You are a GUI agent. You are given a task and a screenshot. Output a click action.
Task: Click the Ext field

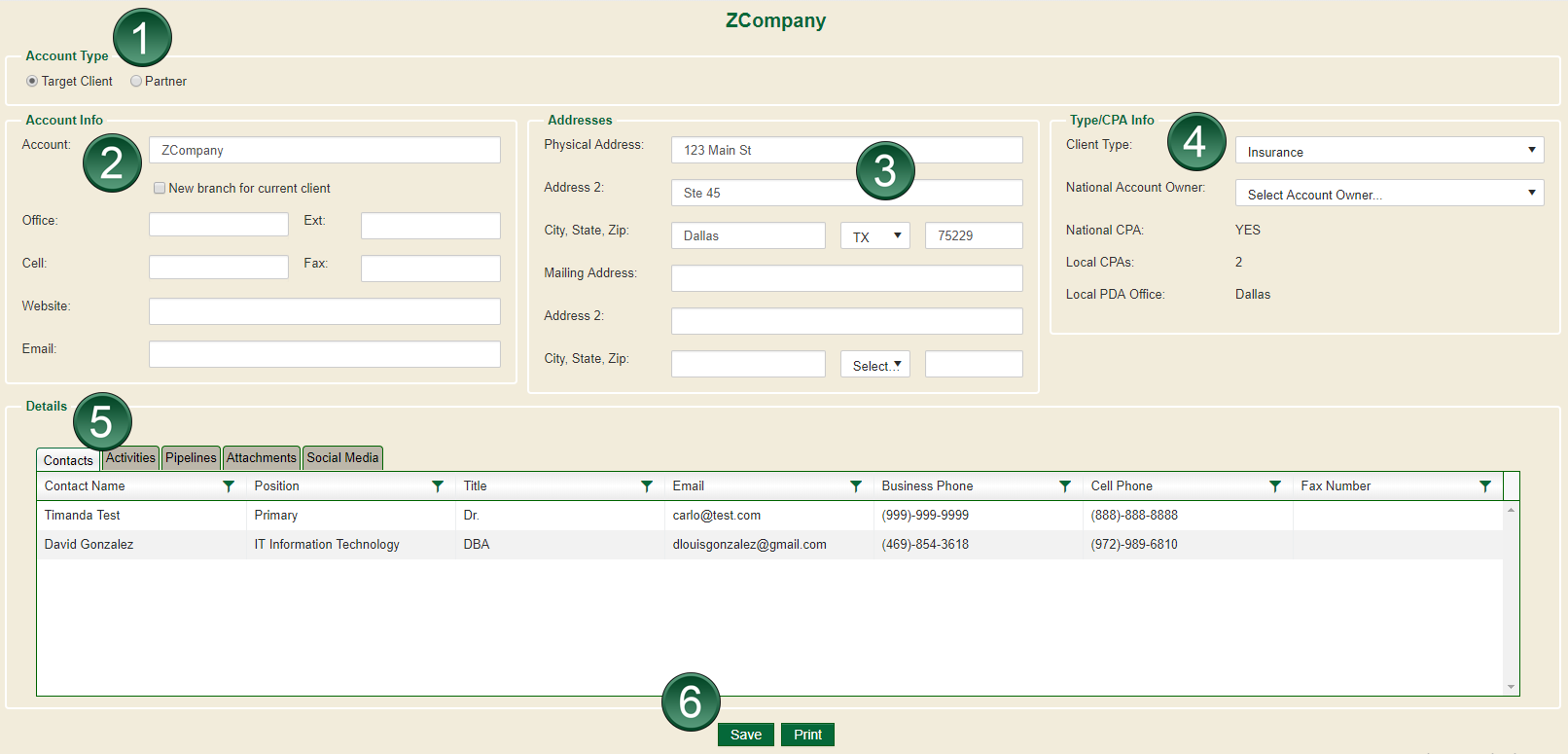pyautogui.click(x=431, y=226)
